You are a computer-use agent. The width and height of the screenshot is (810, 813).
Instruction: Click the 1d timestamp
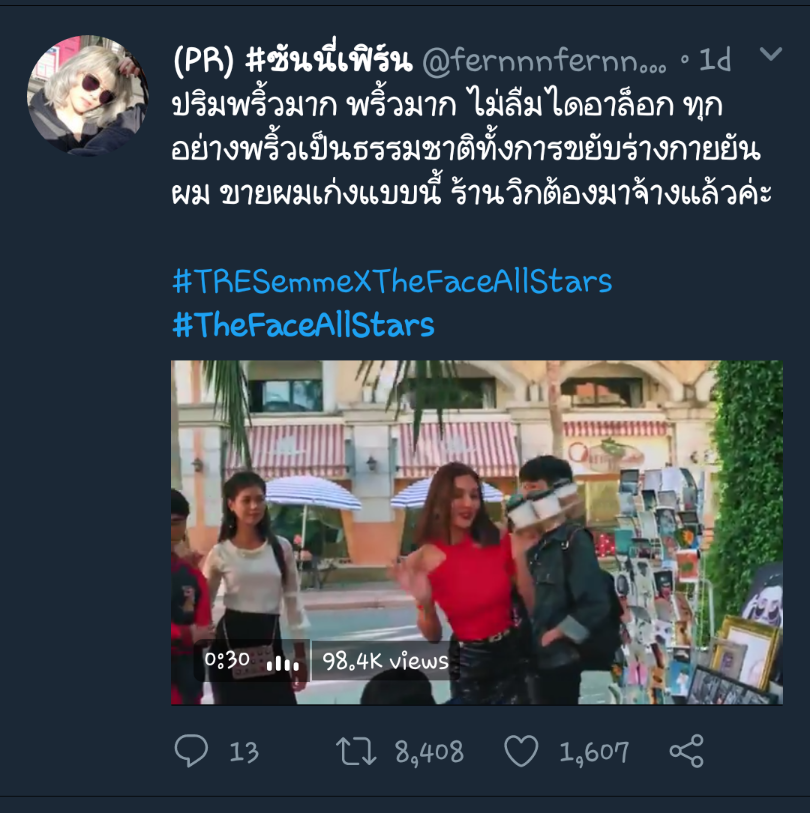715,60
